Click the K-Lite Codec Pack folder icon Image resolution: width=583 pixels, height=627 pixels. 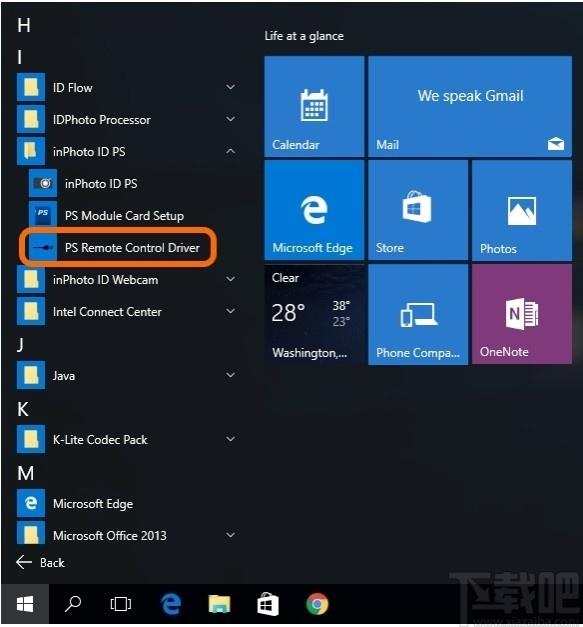tap(31, 439)
